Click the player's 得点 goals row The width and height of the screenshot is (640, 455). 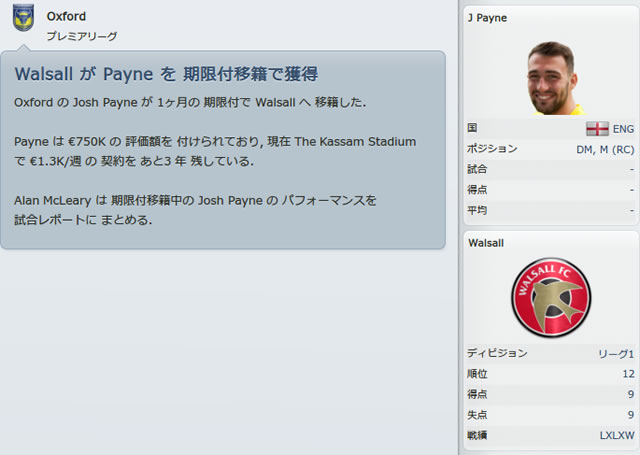pos(551,190)
